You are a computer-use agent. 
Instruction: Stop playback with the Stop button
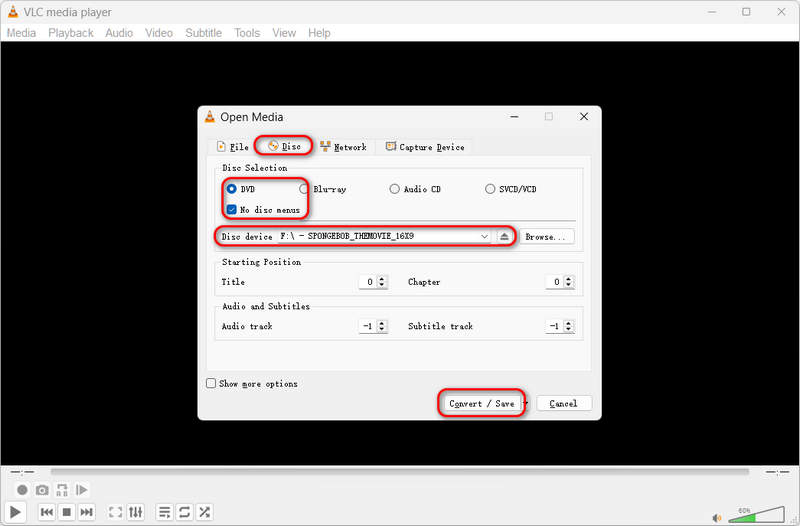(66, 512)
